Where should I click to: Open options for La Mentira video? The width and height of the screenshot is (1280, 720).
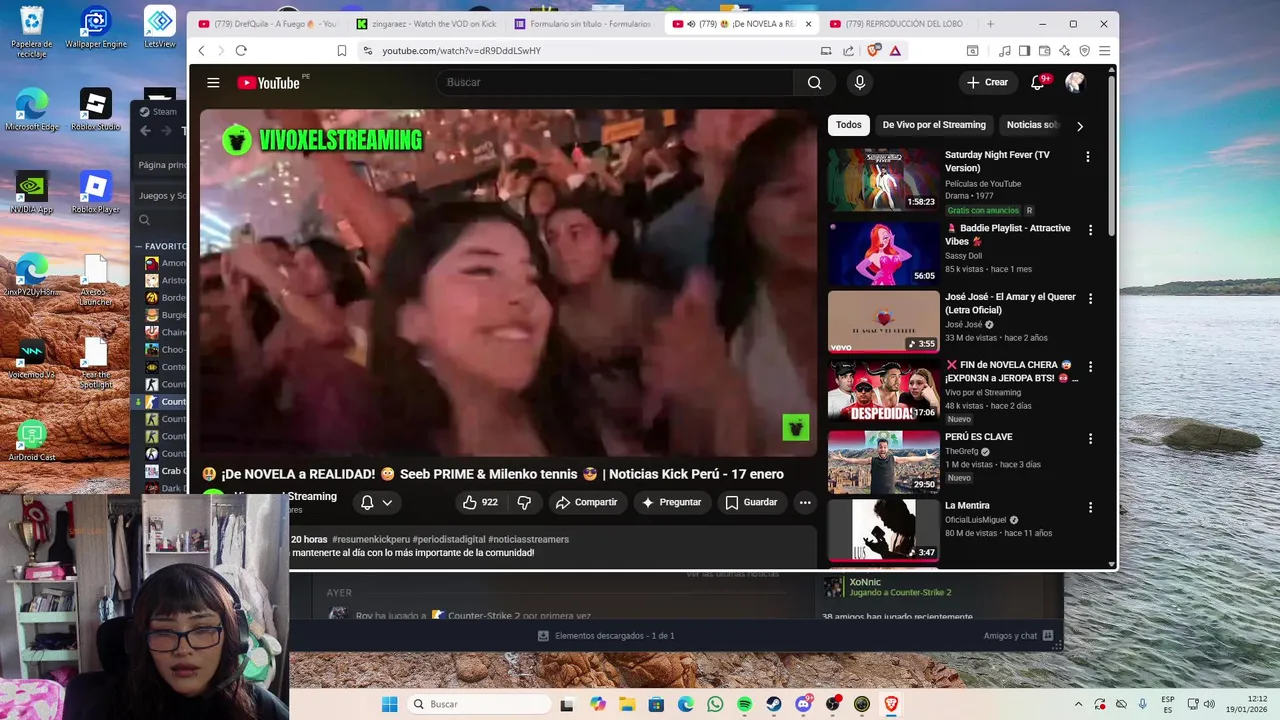tap(1090, 508)
